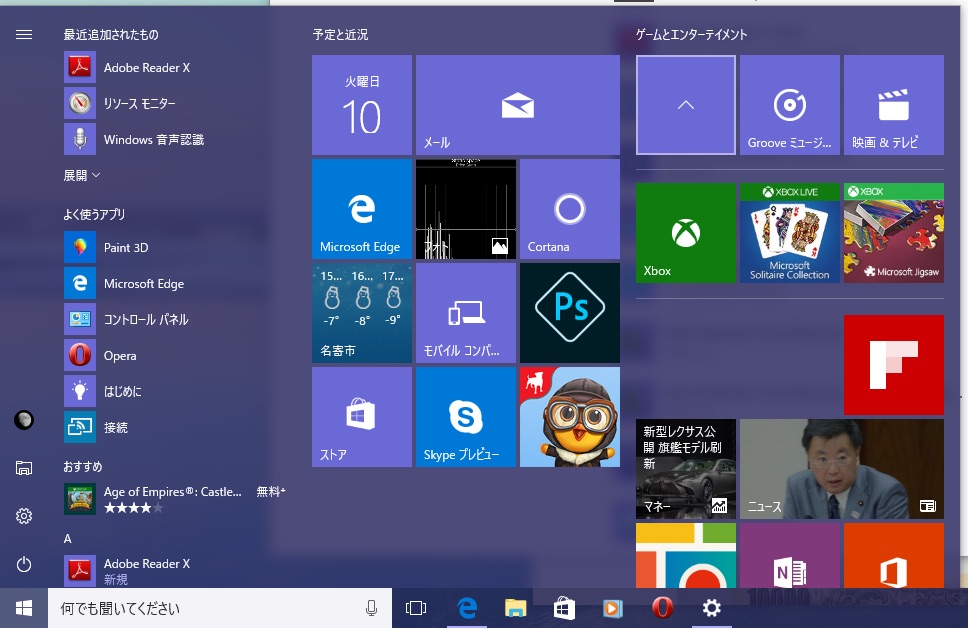Open the Microsoft Jigsaw tile
This screenshot has width=968, height=628.
click(x=894, y=233)
